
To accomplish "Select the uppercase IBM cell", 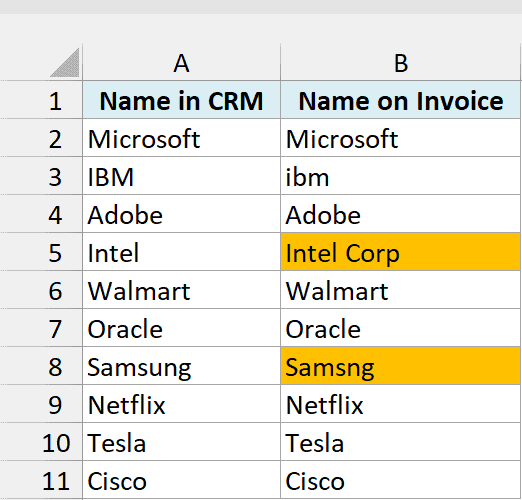I will pos(182,176).
